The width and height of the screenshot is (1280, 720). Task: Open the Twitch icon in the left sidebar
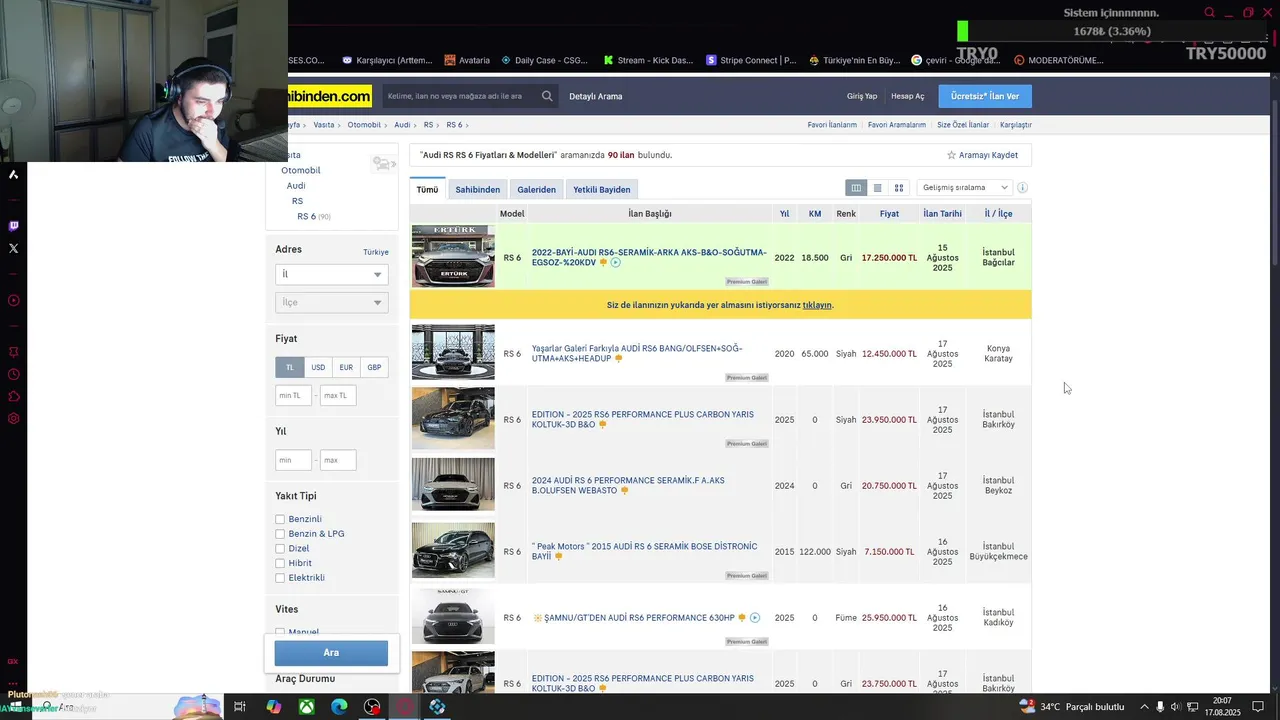(x=13, y=227)
